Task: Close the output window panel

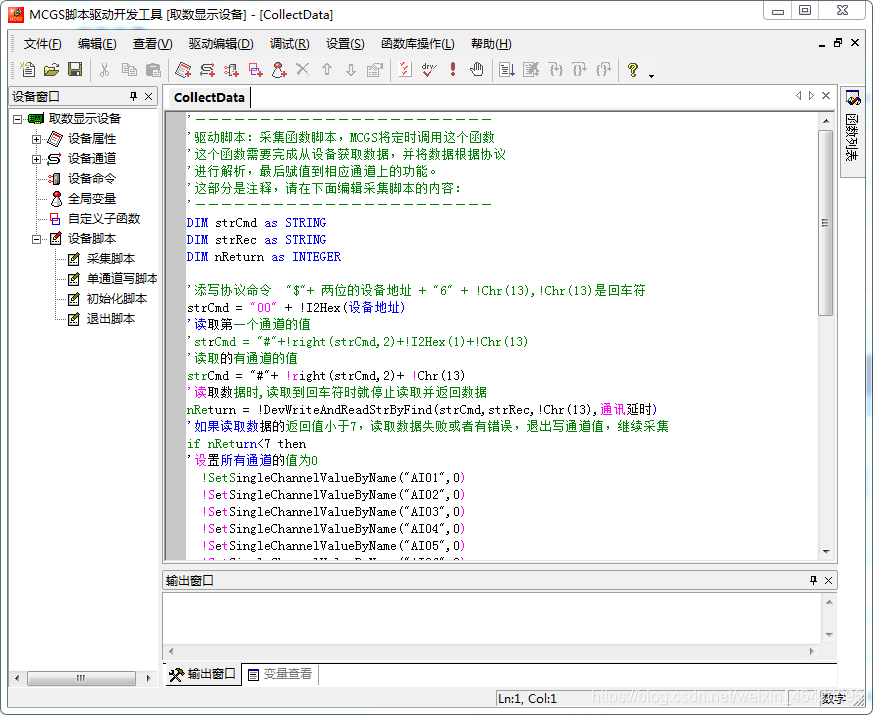Action: [x=828, y=580]
